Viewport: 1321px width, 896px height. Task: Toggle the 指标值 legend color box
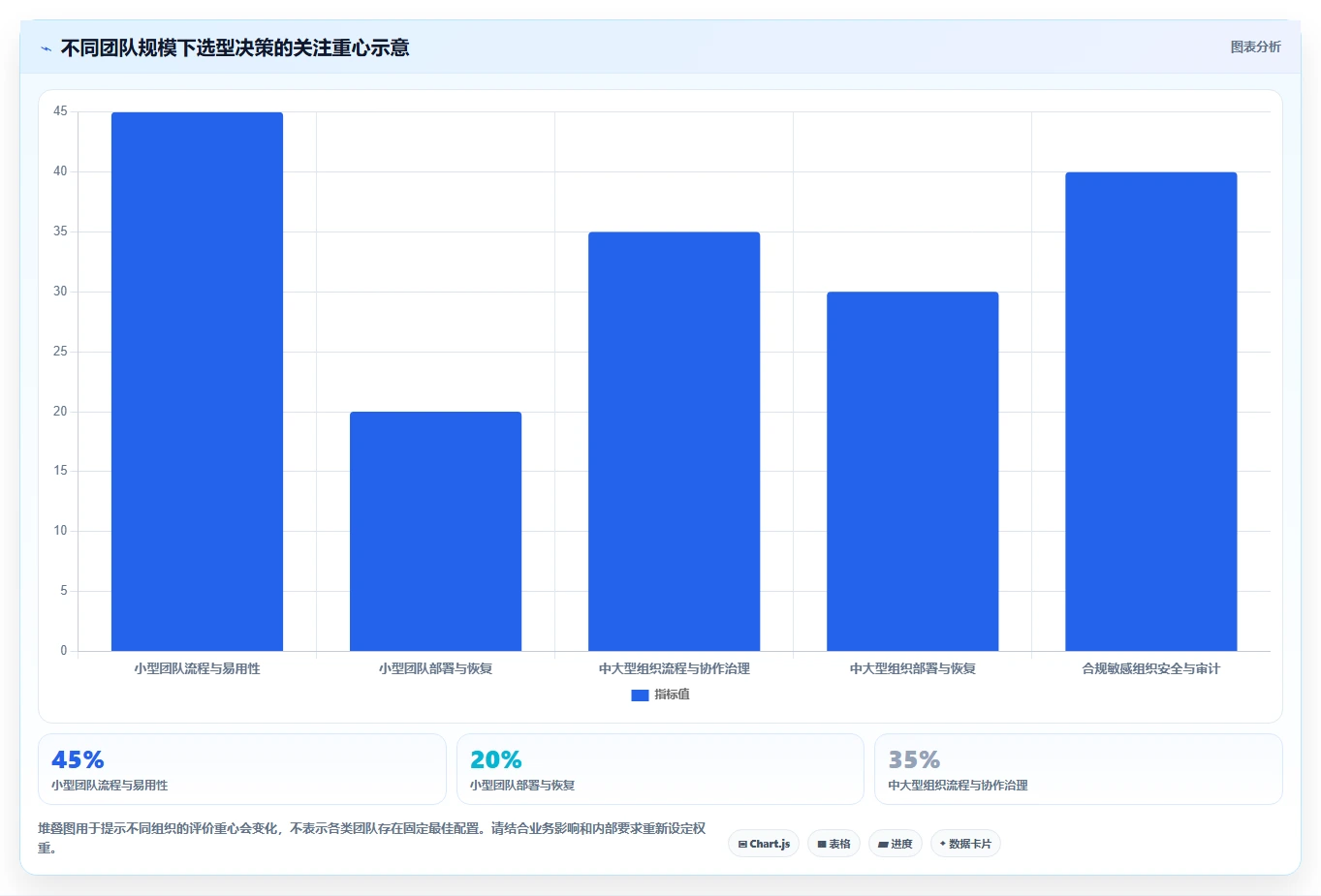(640, 695)
